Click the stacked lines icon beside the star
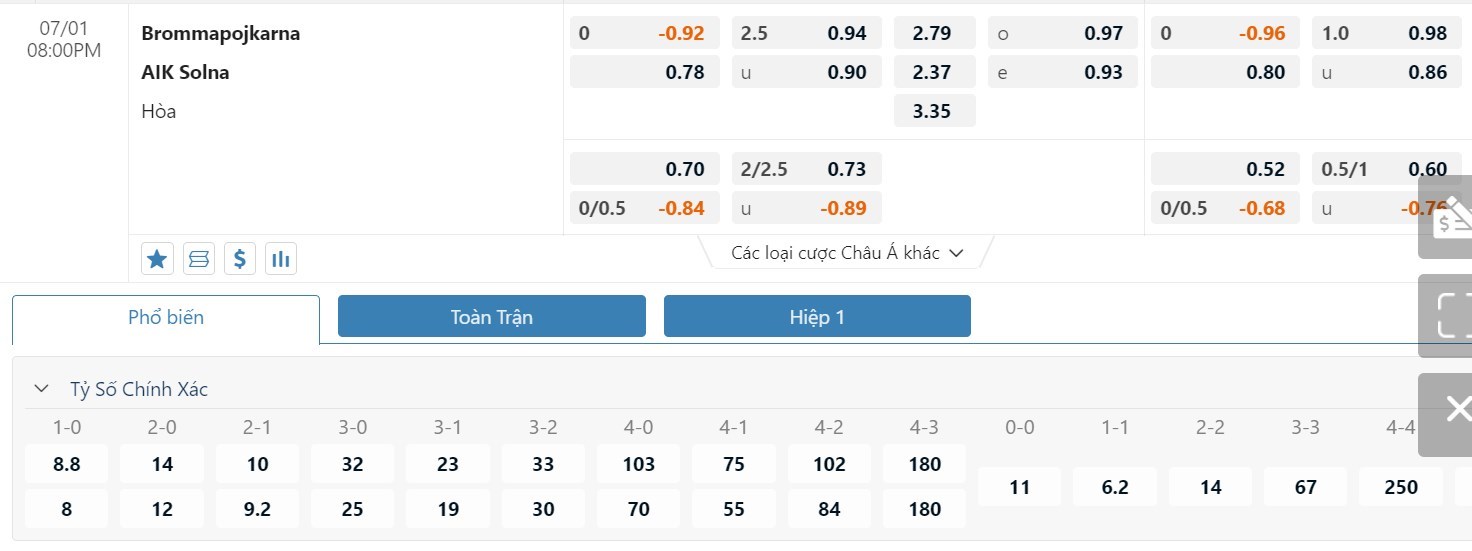 pos(199,259)
